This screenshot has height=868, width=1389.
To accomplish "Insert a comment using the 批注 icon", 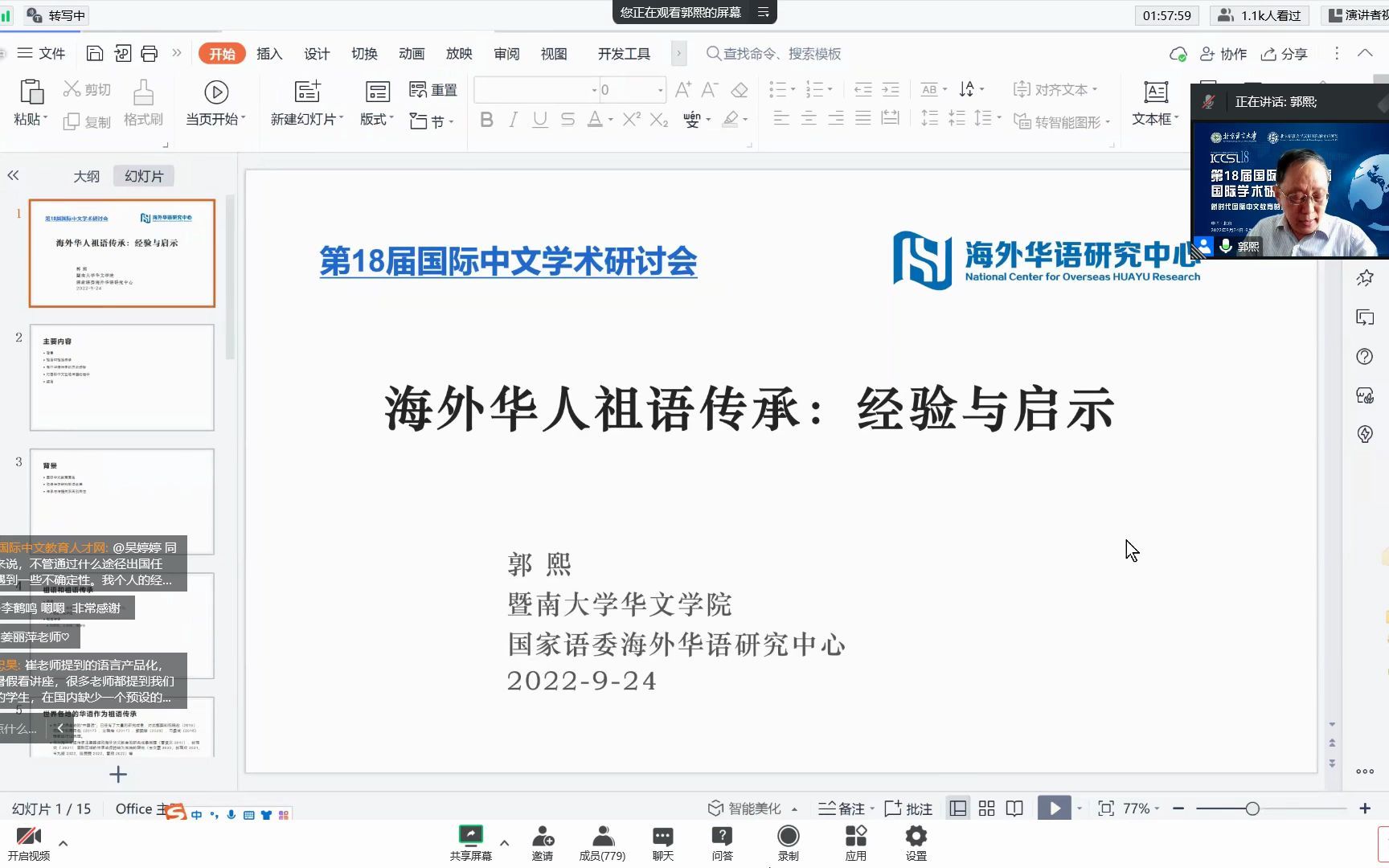I will click(909, 808).
